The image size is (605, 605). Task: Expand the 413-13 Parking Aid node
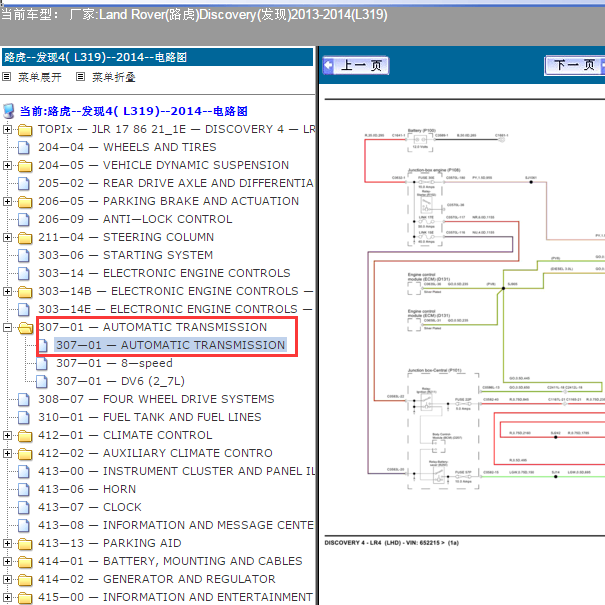click(7, 544)
